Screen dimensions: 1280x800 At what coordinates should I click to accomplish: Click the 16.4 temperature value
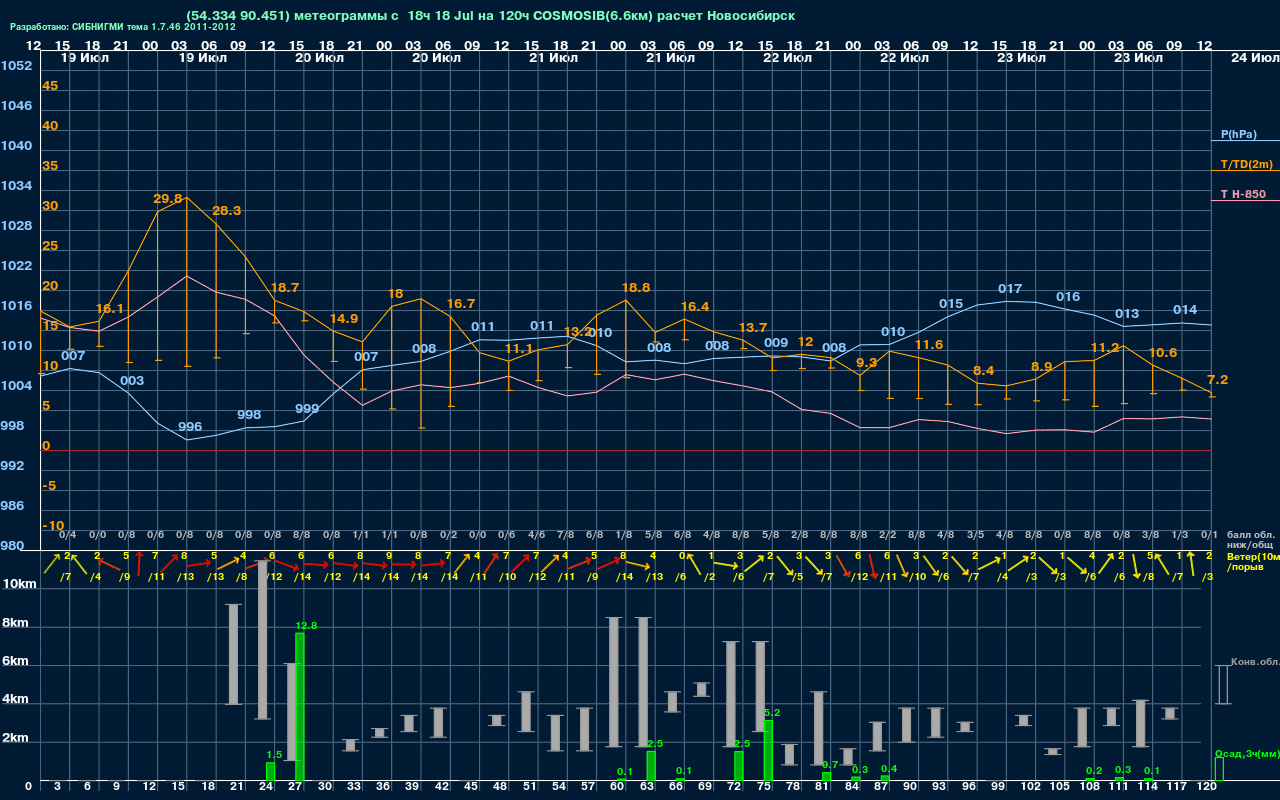point(695,307)
